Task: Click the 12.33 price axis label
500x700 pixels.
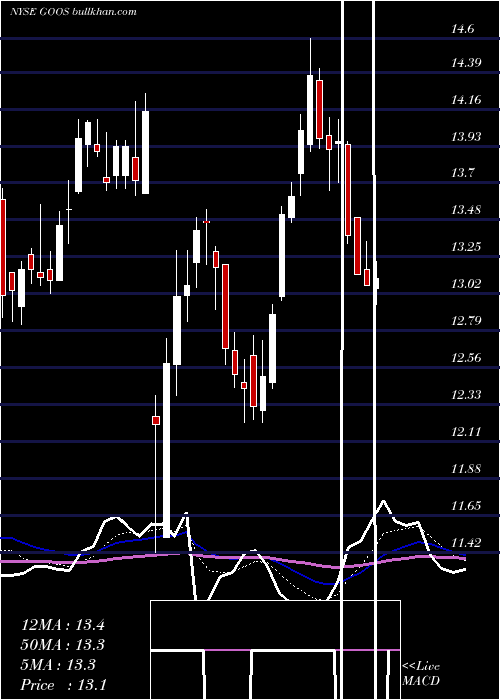Action: coord(466,395)
